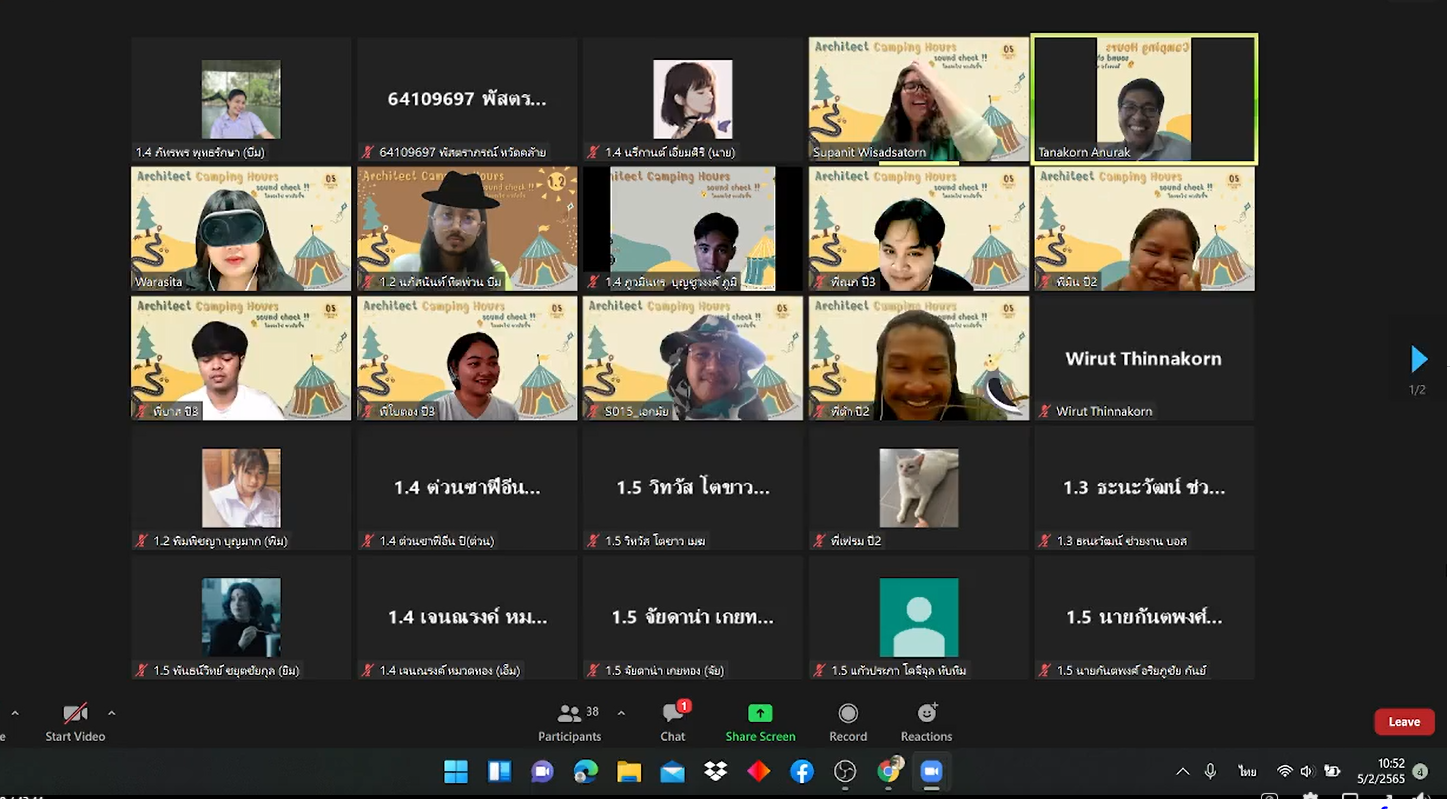Switch the Thai input language indicator
The height and width of the screenshot is (809, 1450).
(x=1247, y=771)
